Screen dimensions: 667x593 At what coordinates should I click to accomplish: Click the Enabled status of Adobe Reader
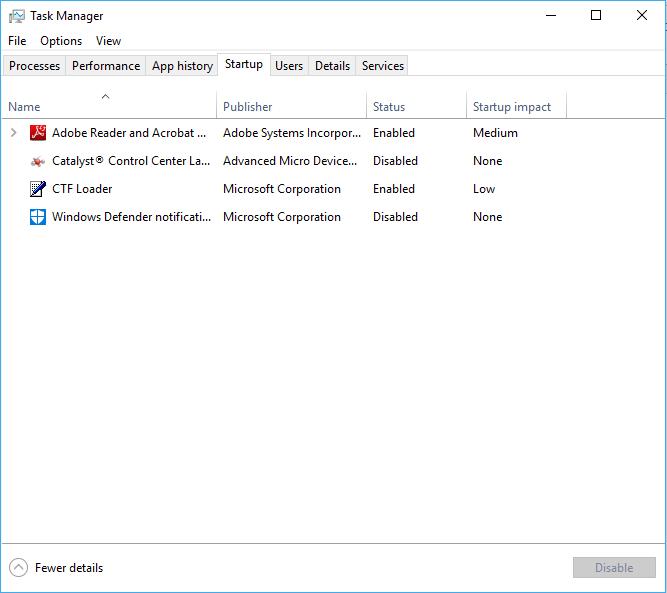[394, 133]
